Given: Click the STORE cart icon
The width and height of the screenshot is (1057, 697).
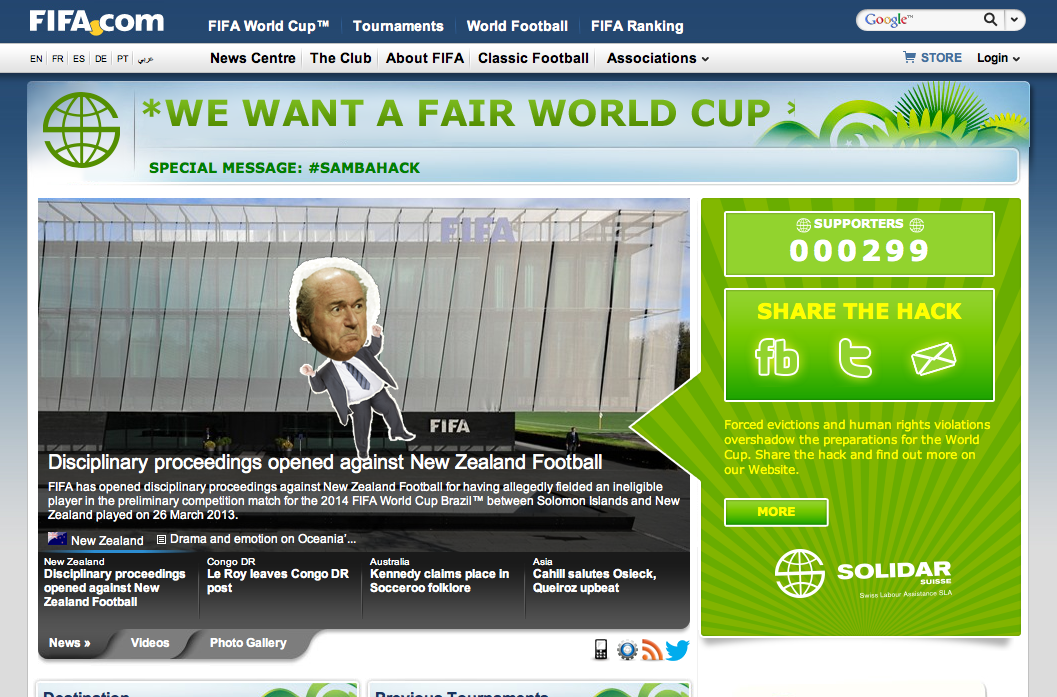Looking at the screenshot, I should 909,57.
